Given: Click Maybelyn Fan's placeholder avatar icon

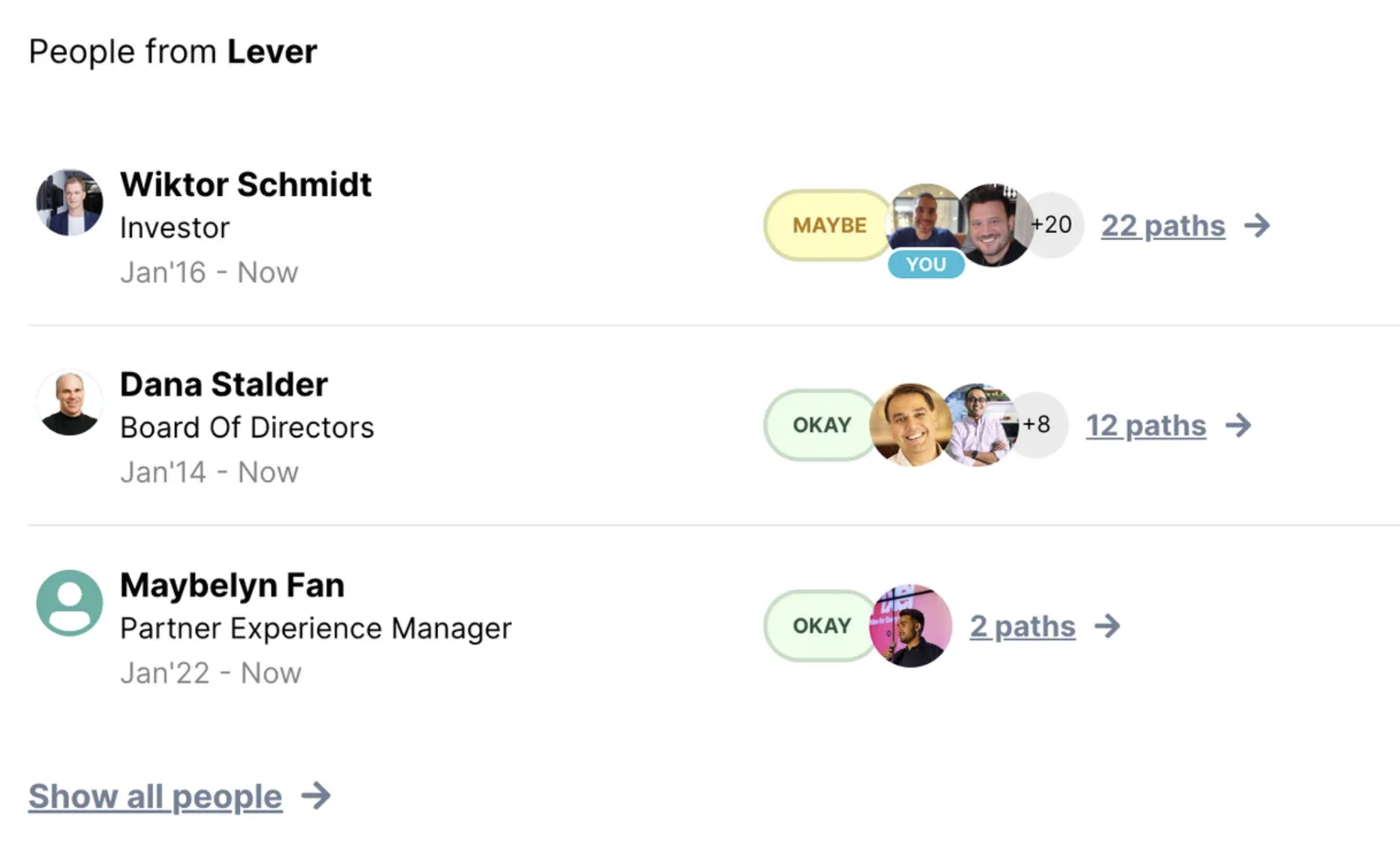Looking at the screenshot, I should 70,603.
